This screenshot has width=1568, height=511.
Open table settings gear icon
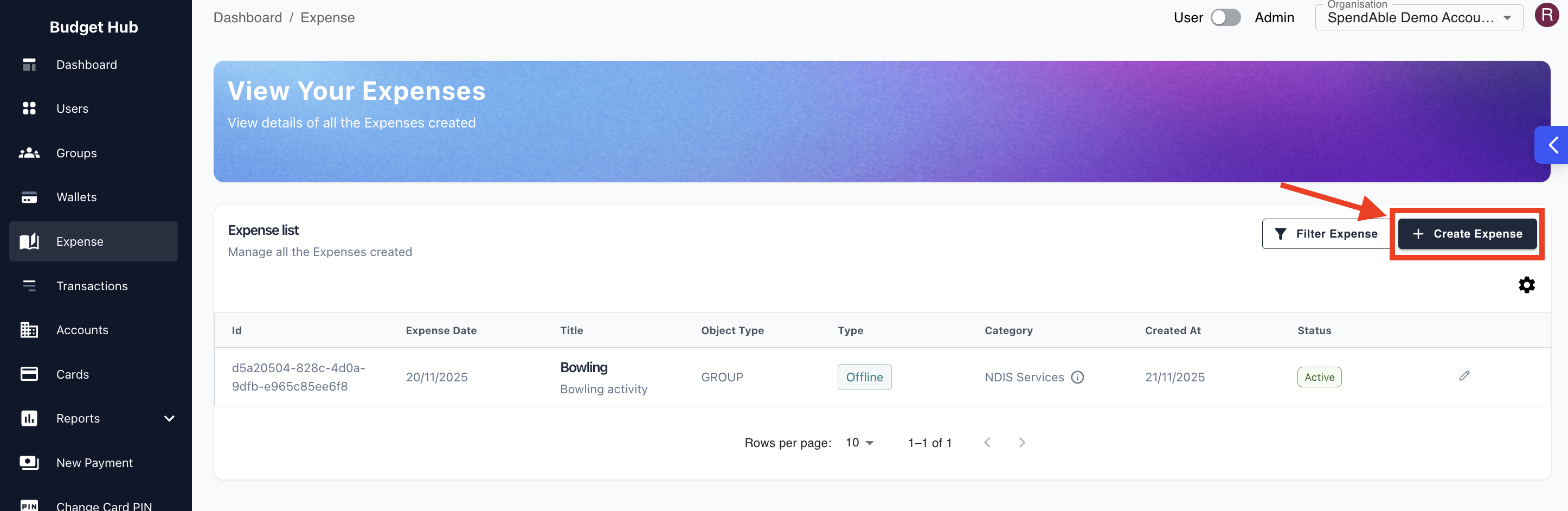[x=1526, y=285]
